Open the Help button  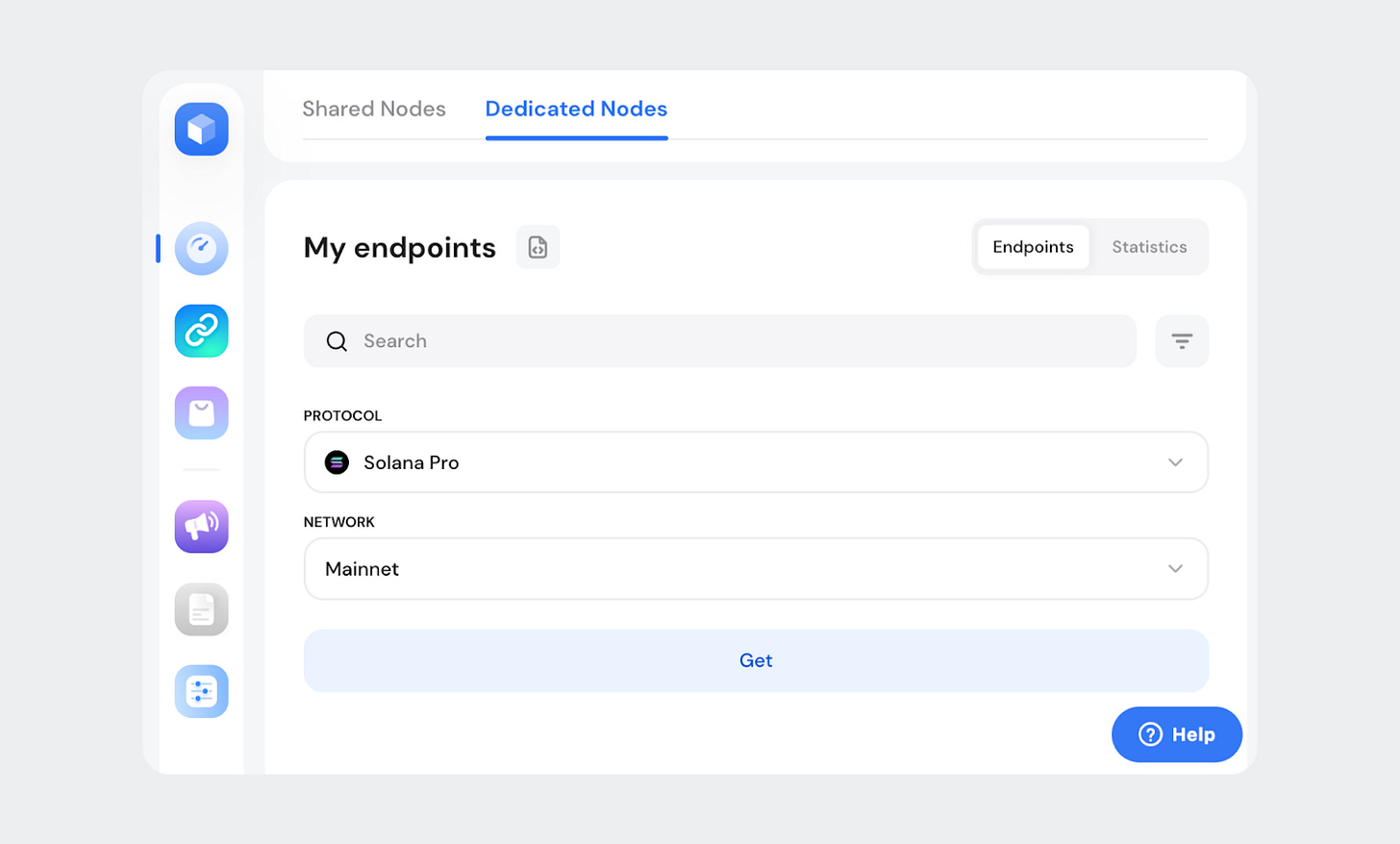pyautogui.click(x=1177, y=734)
